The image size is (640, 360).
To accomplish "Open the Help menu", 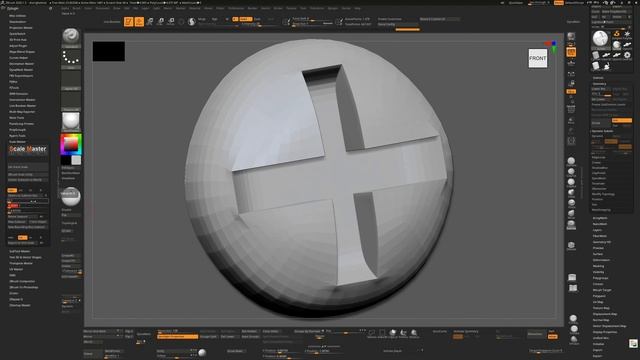I will click(358, 8).
